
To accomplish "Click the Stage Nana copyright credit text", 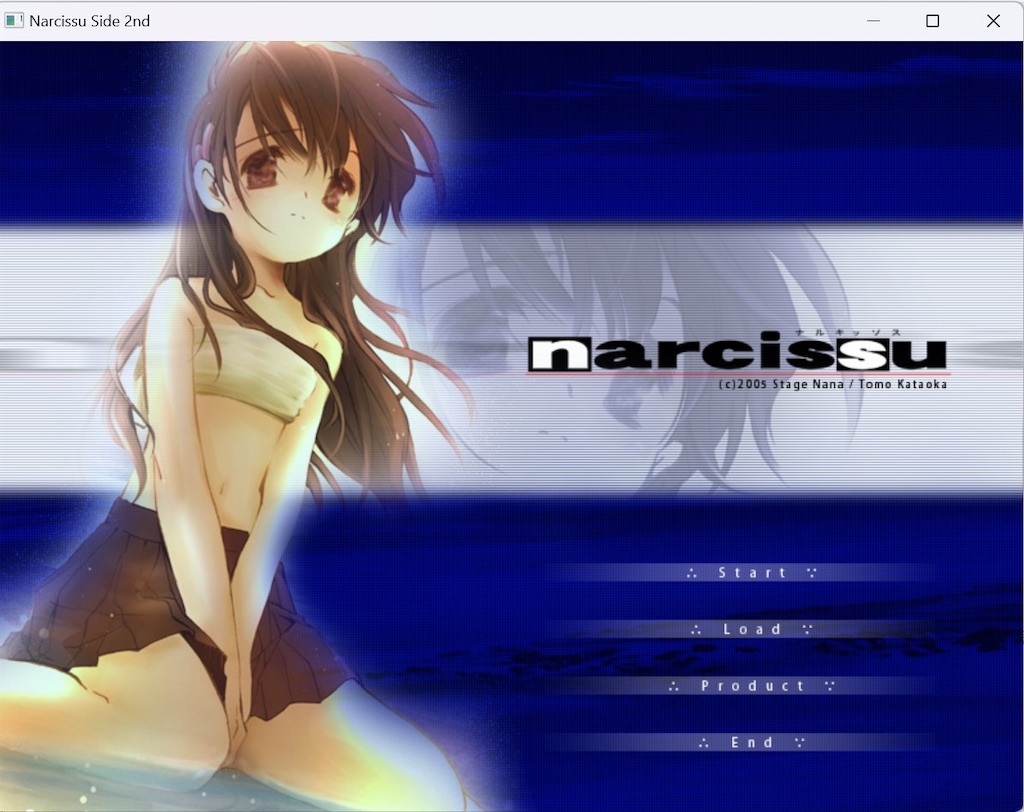I will (790, 383).
